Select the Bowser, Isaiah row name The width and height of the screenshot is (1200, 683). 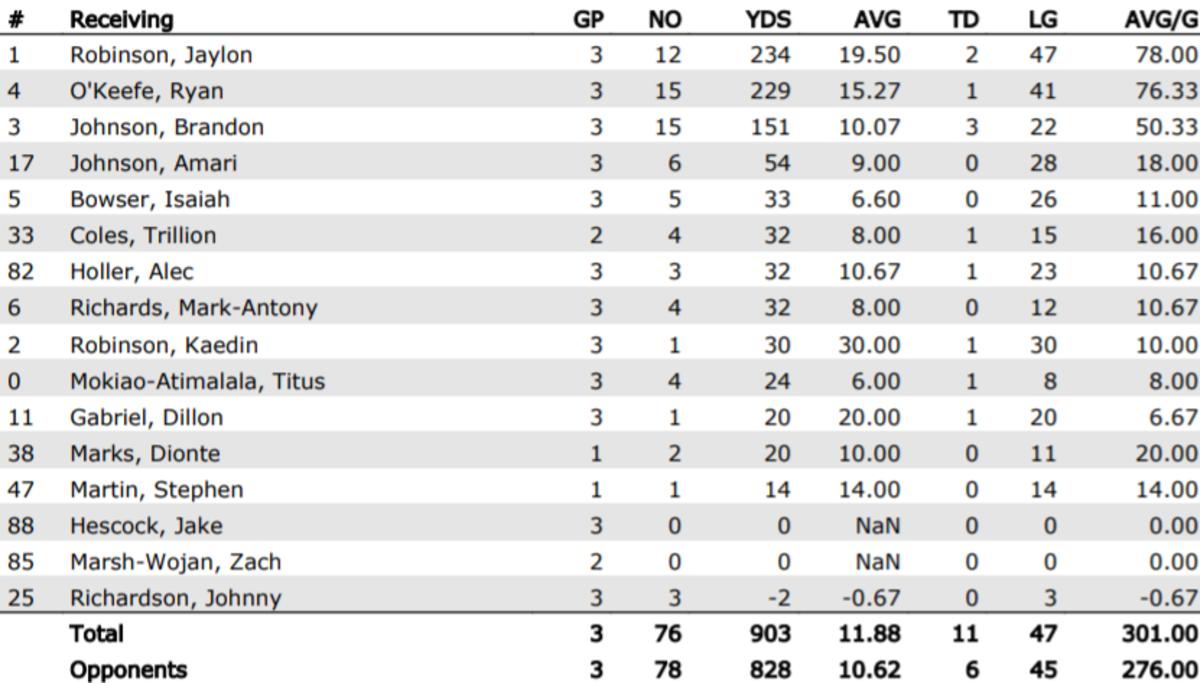point(149,199)
